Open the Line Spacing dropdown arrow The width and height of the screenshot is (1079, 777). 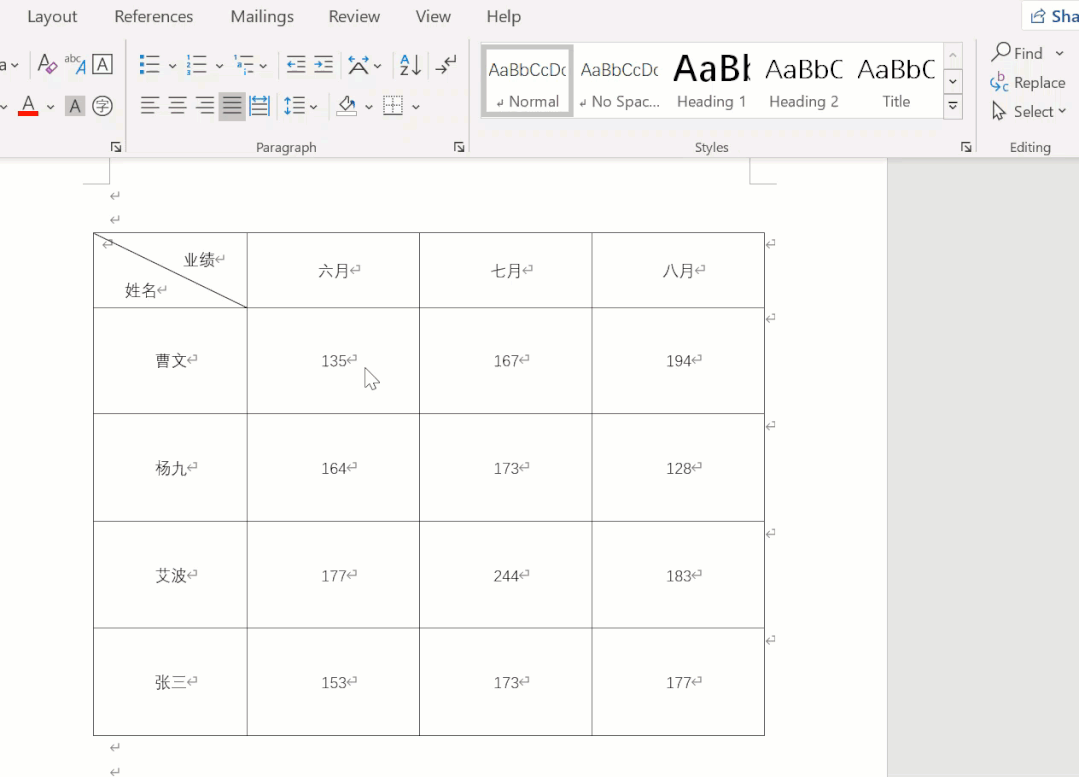(x=314, y=107)
